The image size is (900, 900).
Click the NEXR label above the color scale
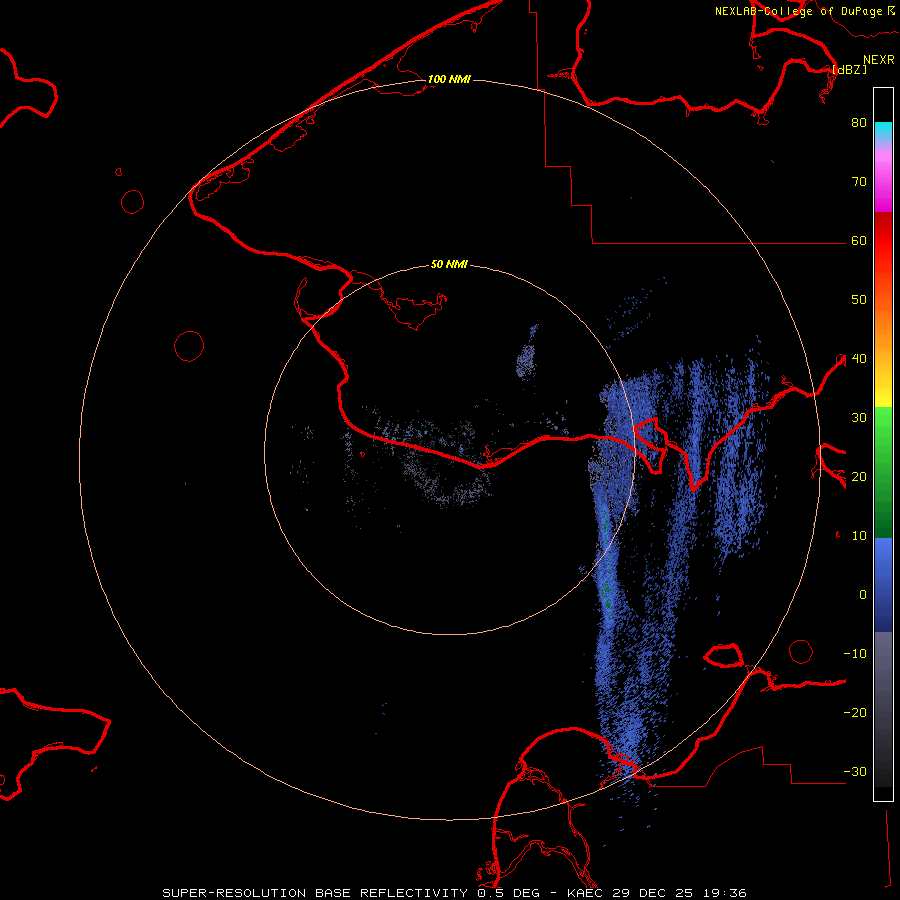[879, 60]
